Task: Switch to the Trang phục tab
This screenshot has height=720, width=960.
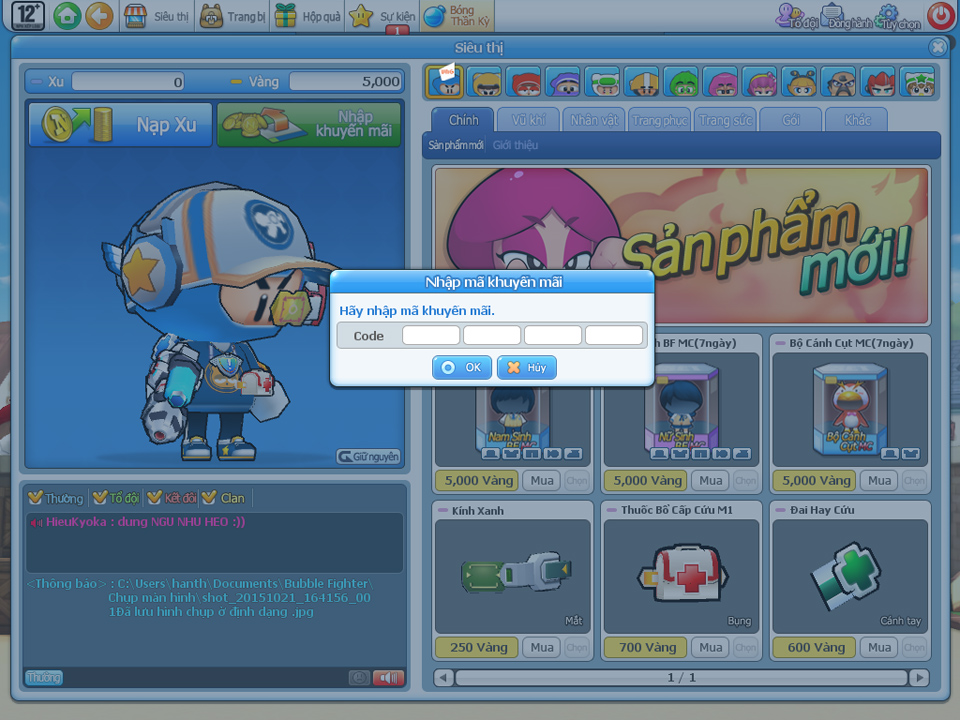Action: pos(659,120)
